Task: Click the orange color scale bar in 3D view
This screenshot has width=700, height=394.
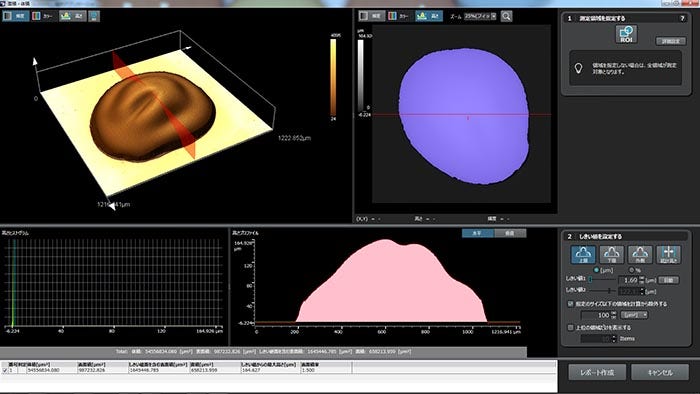Action: pos(333,76)
